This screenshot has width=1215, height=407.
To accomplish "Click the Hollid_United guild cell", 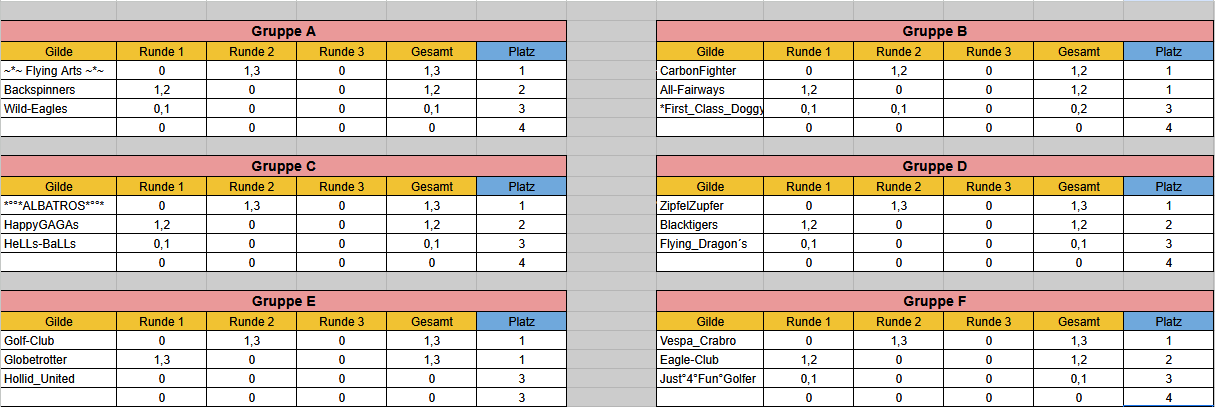I will (x=58, y=378).
